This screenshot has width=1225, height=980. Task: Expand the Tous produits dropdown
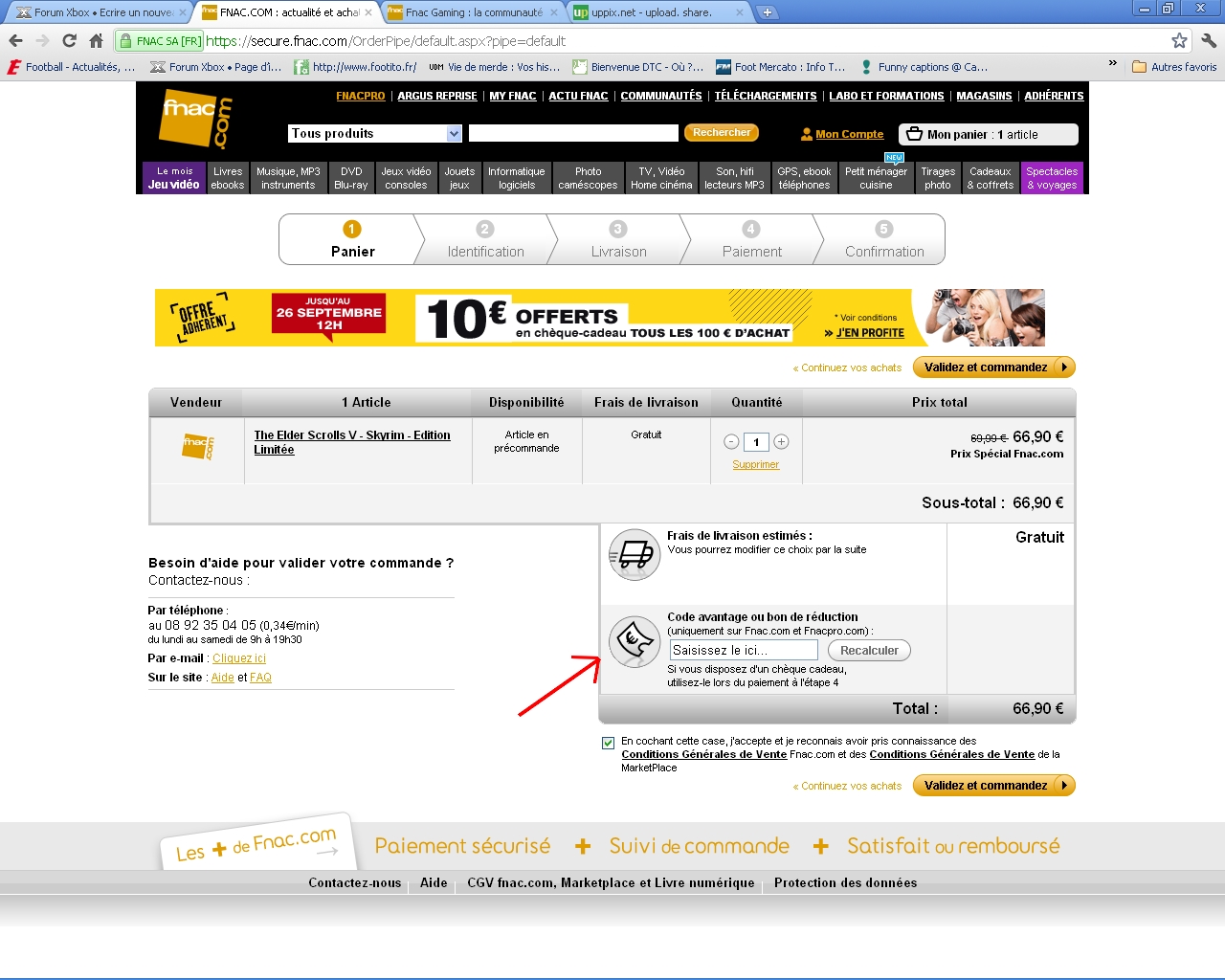coord(375,134)
